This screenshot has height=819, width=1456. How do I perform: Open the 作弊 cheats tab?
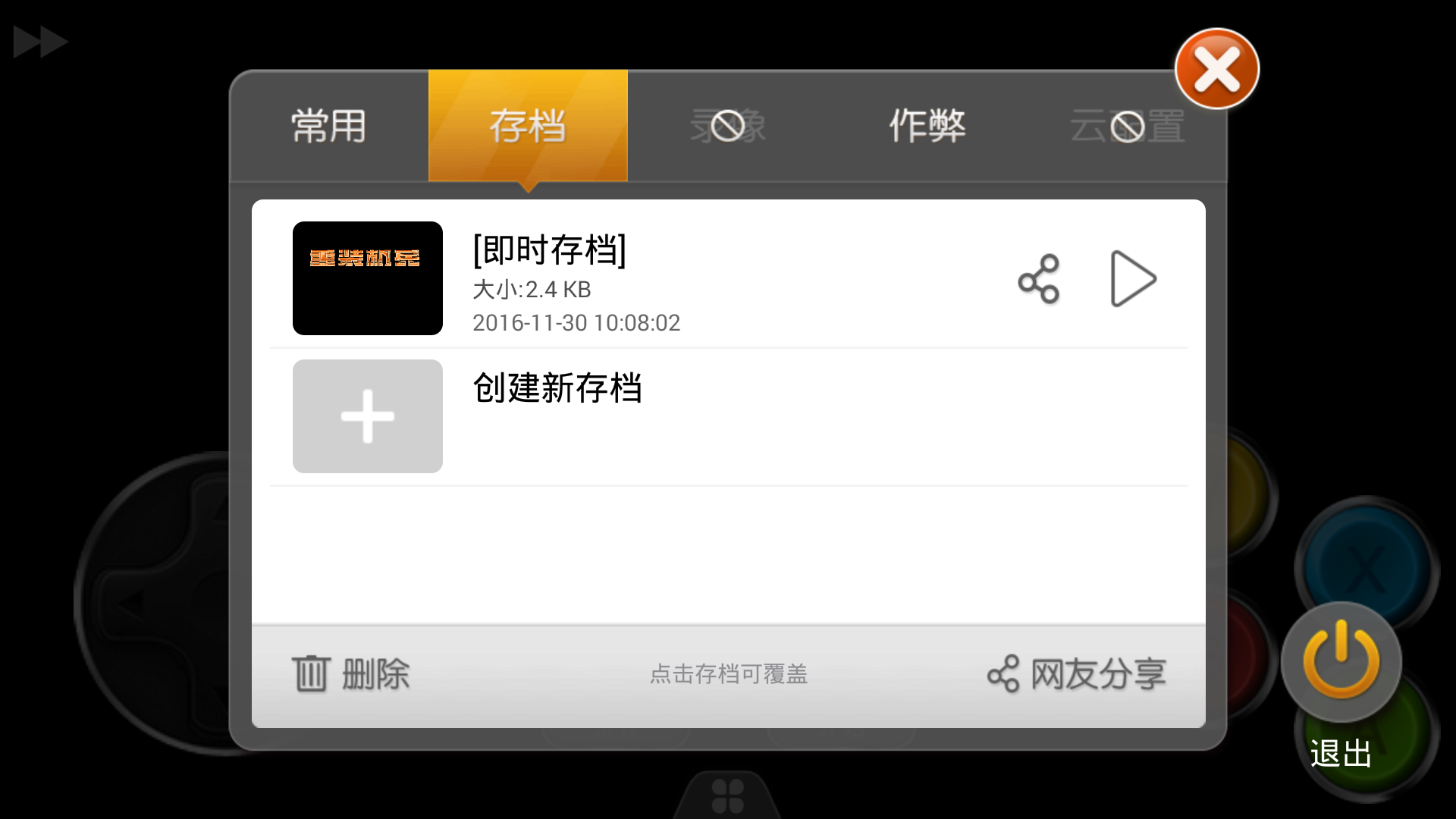pyautogui.click(x=927, y=126)
